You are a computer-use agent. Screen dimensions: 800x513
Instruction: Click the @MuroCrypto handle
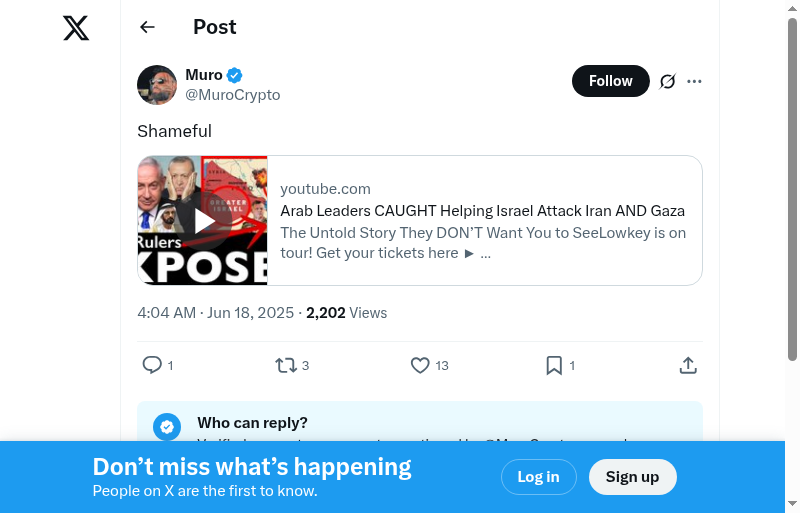point(233,95)
